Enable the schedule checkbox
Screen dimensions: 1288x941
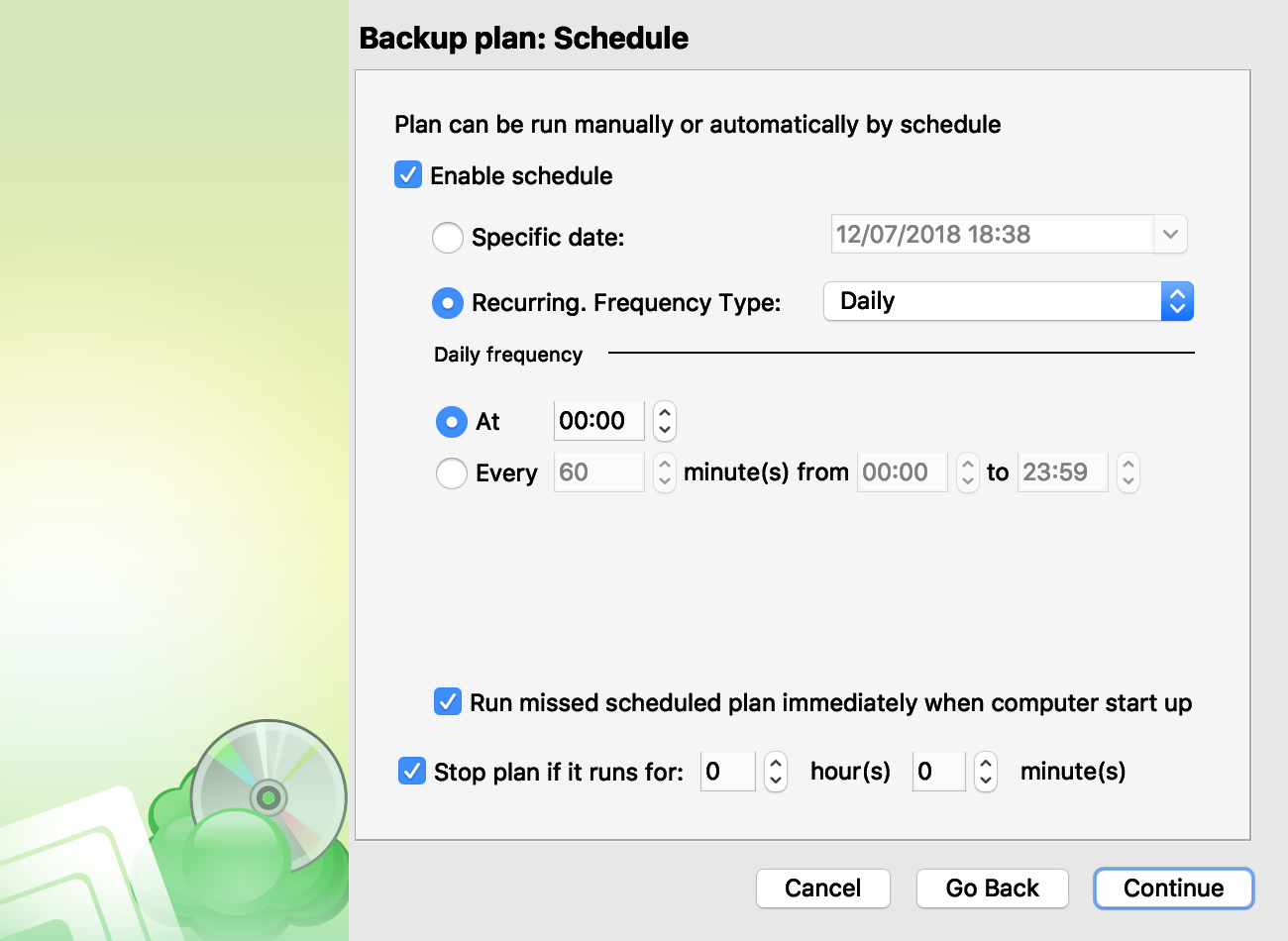coord(407,175)
